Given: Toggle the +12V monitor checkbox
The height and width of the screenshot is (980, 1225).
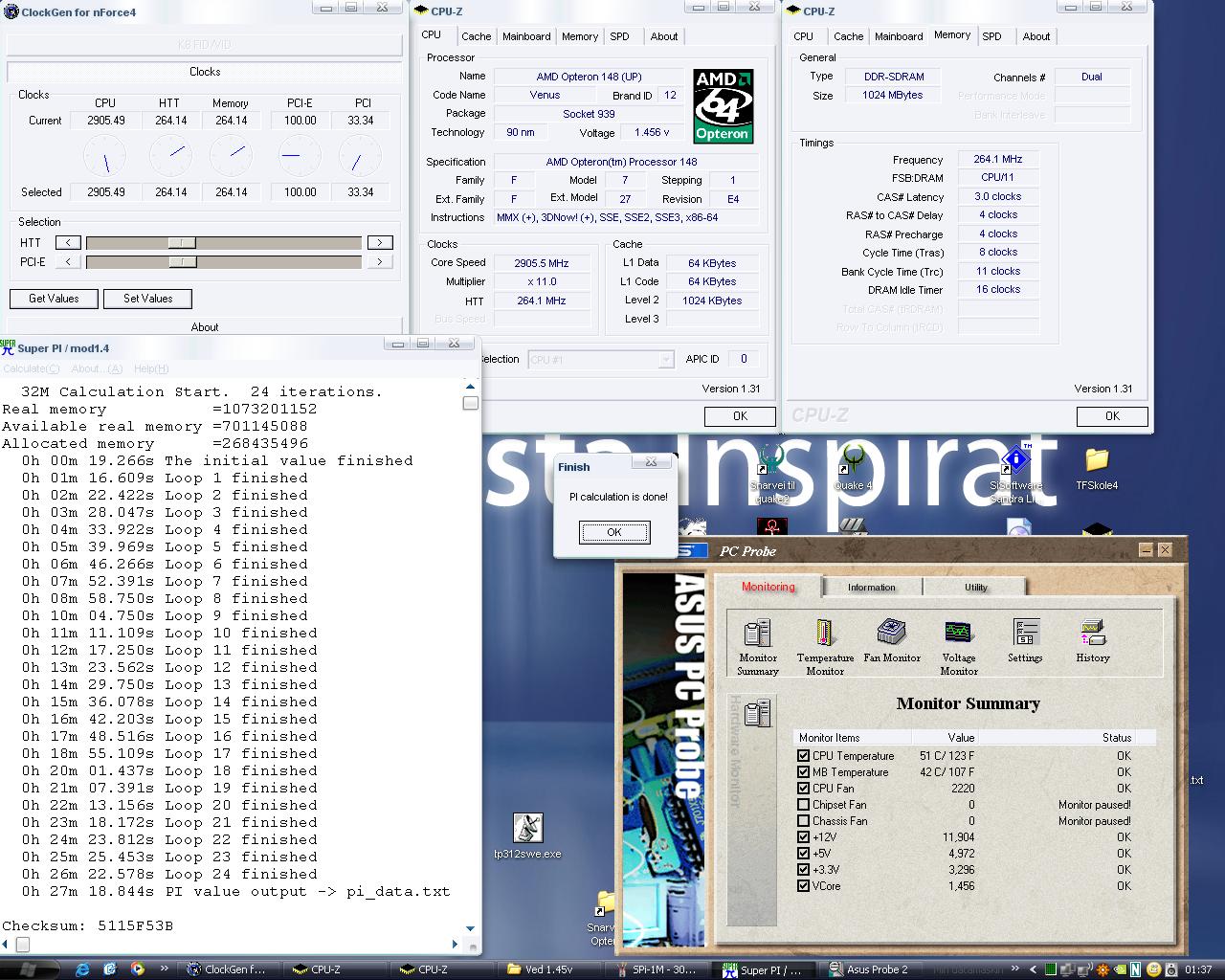Looking at the screenshot, I should click(x=803, y=837).
